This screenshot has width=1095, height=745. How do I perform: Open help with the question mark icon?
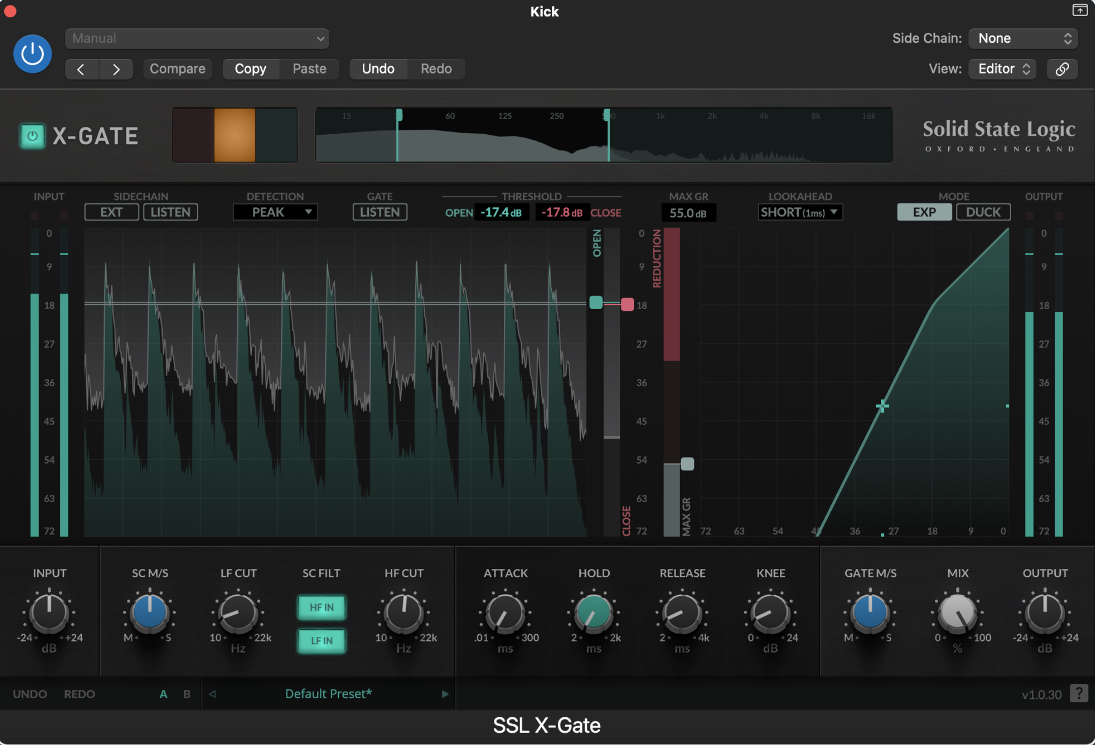(x=1079, y=693)
